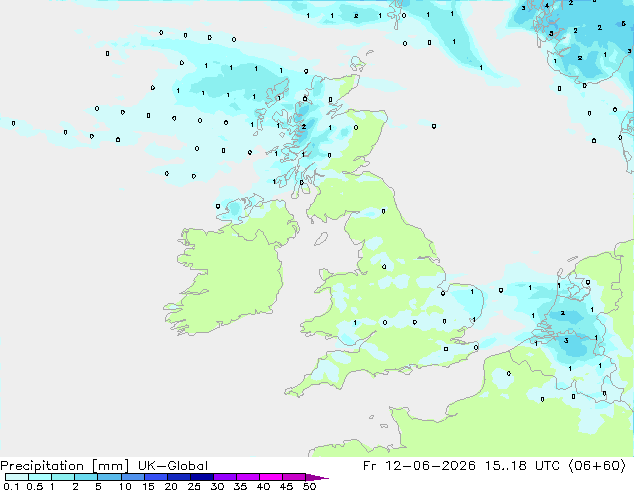
Task: Click the 35–40 mm legend color swatch
Action: [247, 477]
